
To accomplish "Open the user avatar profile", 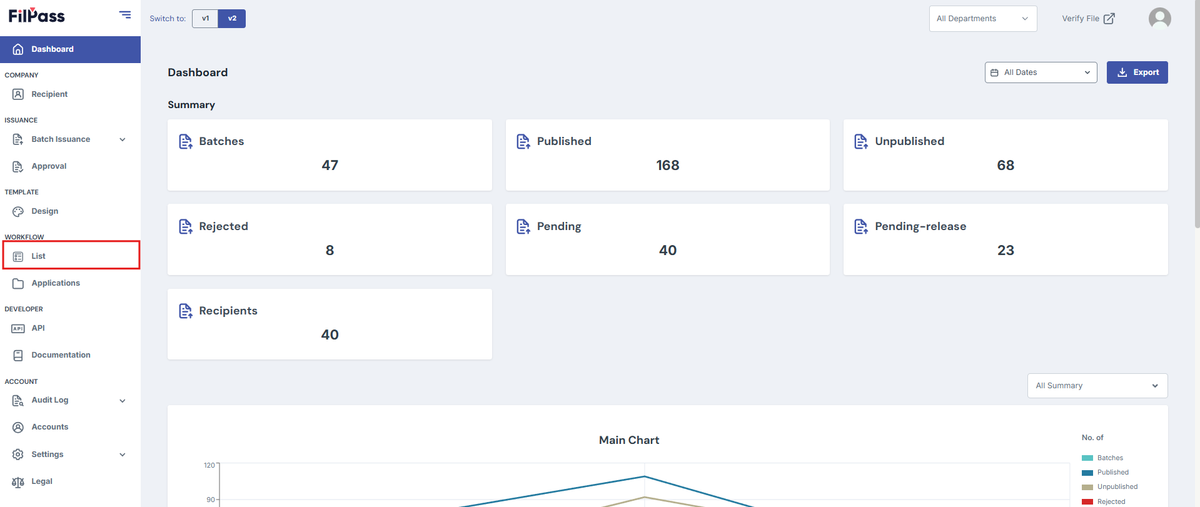I will [1160, 18].
